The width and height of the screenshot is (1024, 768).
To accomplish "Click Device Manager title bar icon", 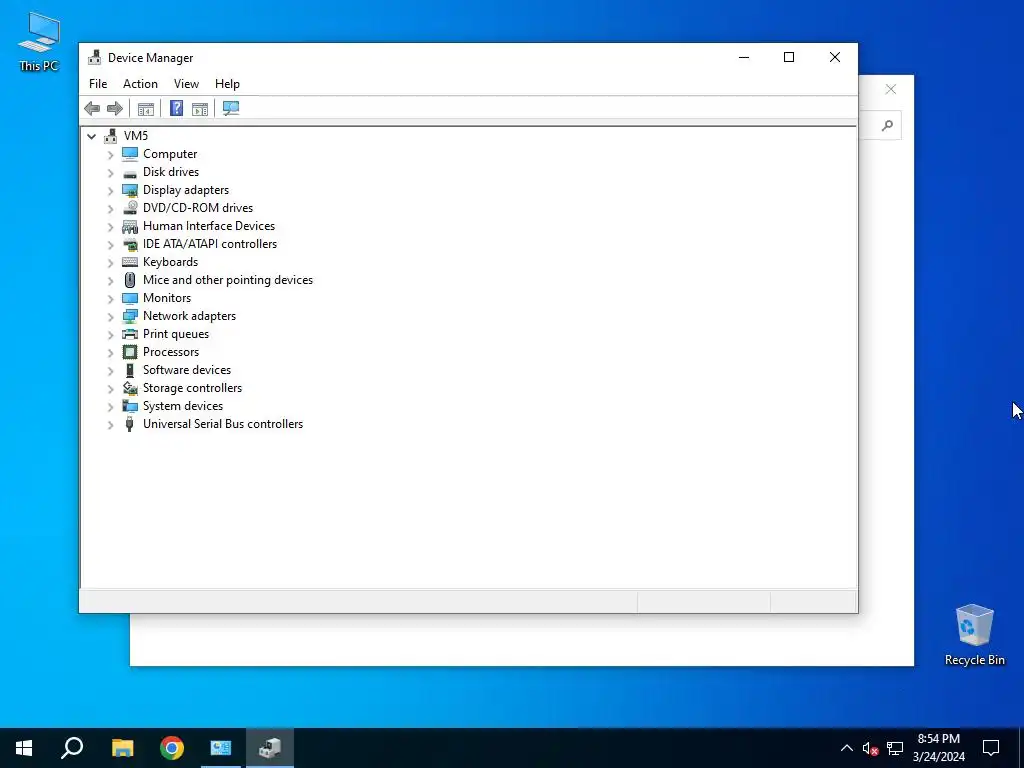I will tap(95, 57).
